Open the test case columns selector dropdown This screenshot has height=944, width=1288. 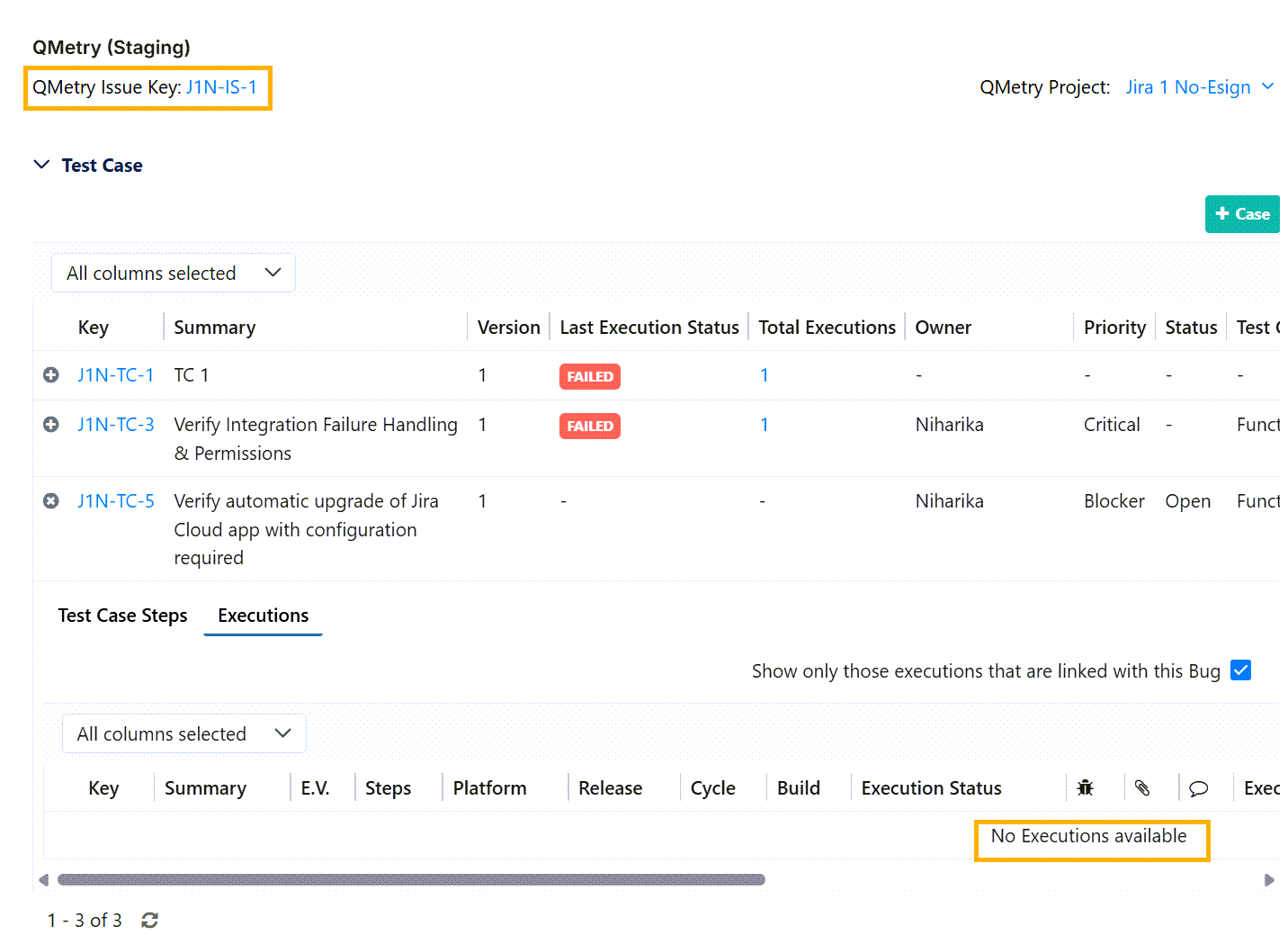click(174, 274)
